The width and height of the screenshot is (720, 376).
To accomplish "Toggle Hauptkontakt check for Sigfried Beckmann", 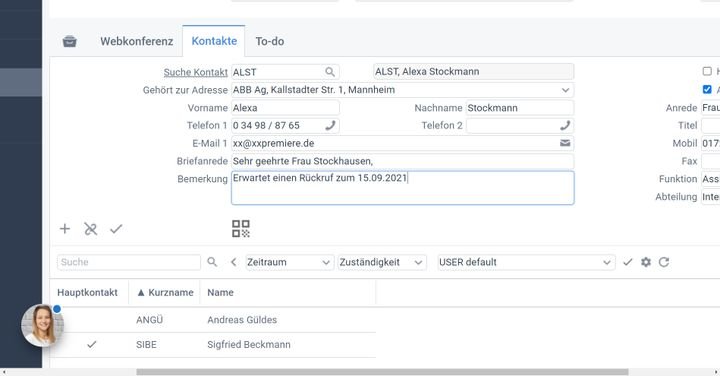I will click(x=92, y=344).
